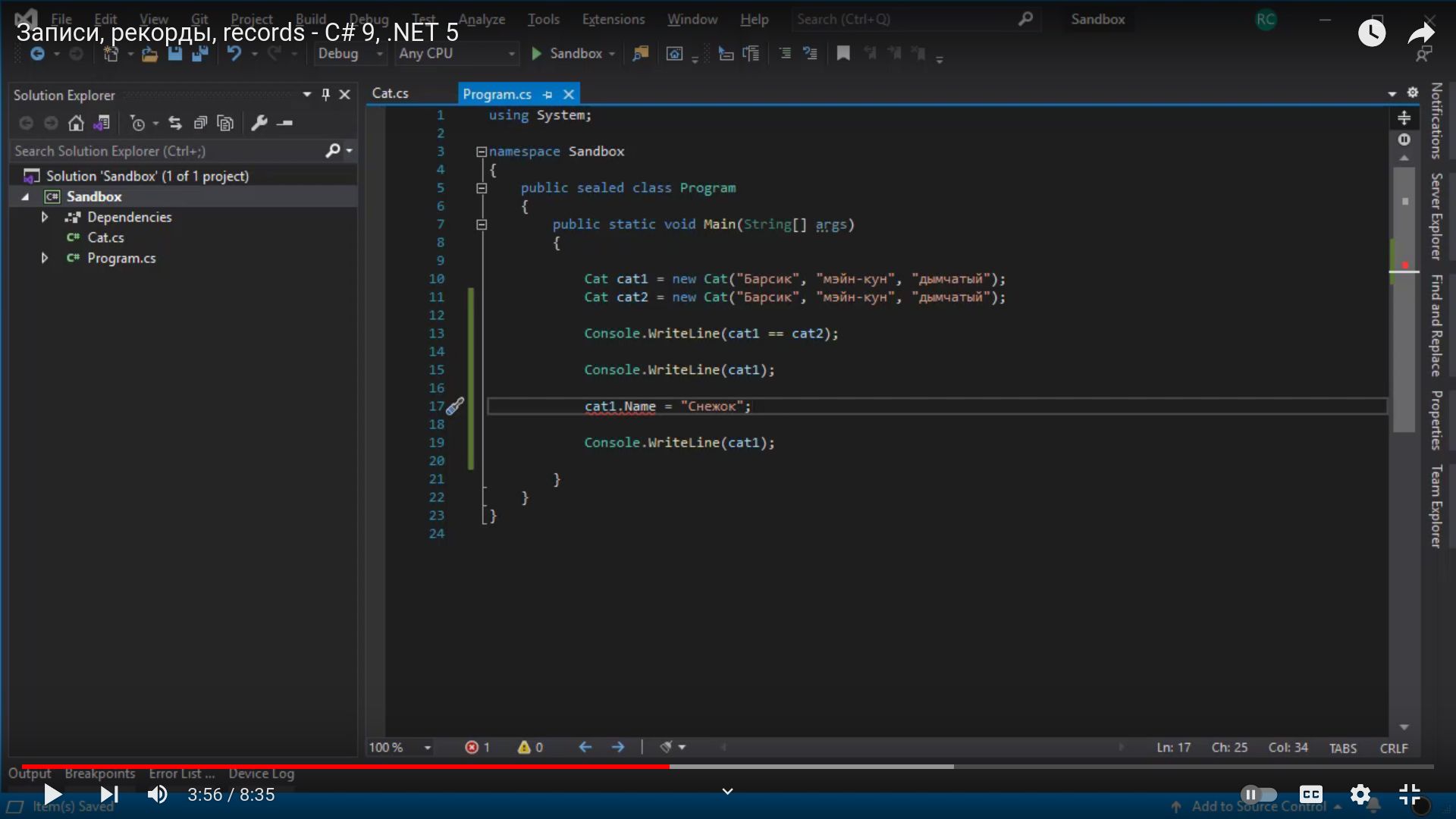Expand the Dependencies tree node
The width and height of the screenshot is (1456, 819).
pyautogui.click(x=45, y=218)
